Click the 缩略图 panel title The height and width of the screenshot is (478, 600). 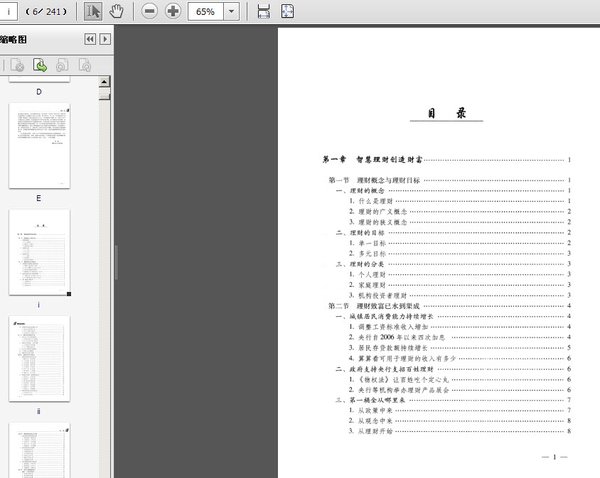(13, 39)
